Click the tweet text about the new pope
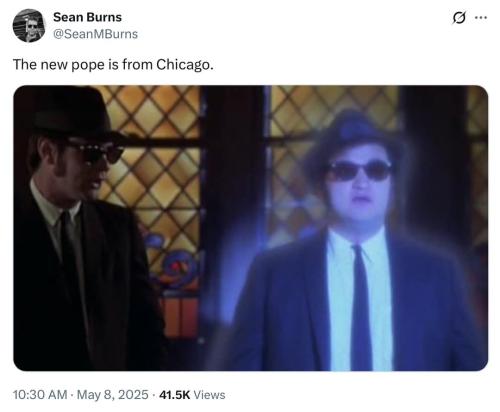The width and height of the screenshot is (500, 412). (113, 64)
